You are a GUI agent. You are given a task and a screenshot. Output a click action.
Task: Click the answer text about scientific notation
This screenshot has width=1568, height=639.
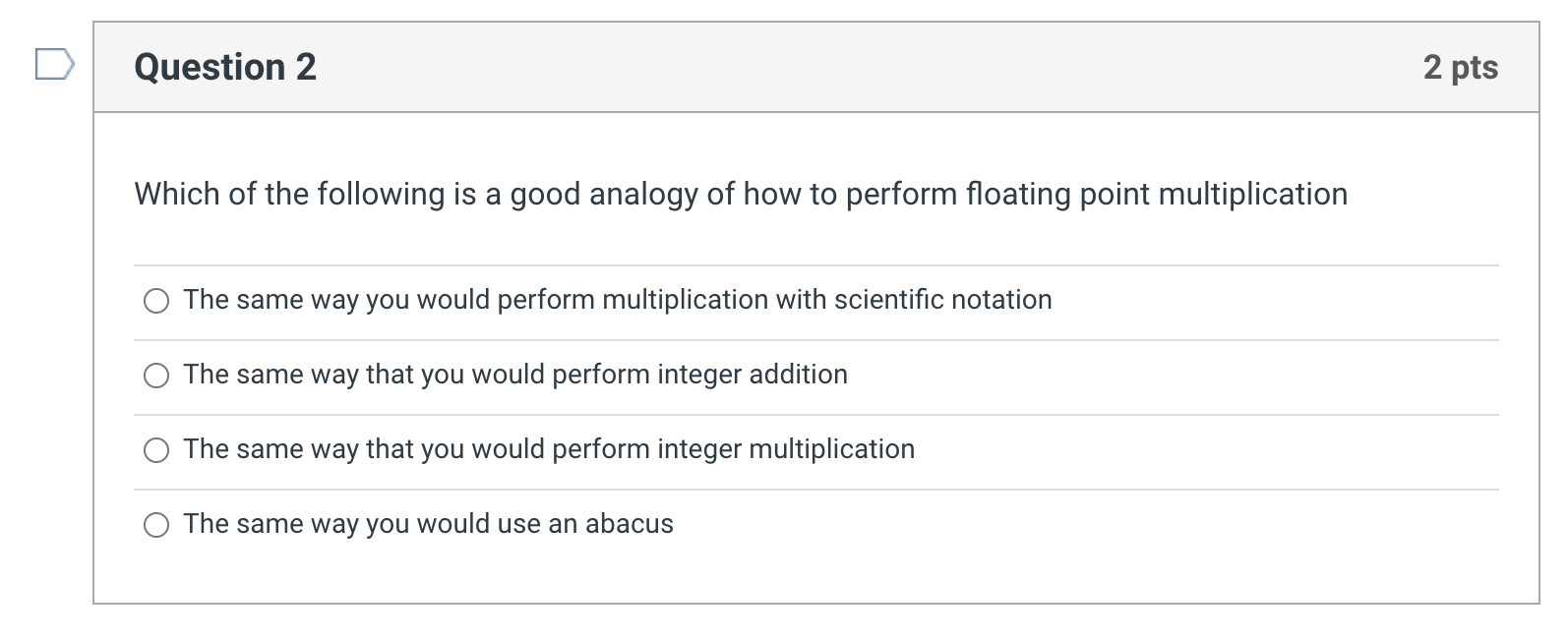617,300
